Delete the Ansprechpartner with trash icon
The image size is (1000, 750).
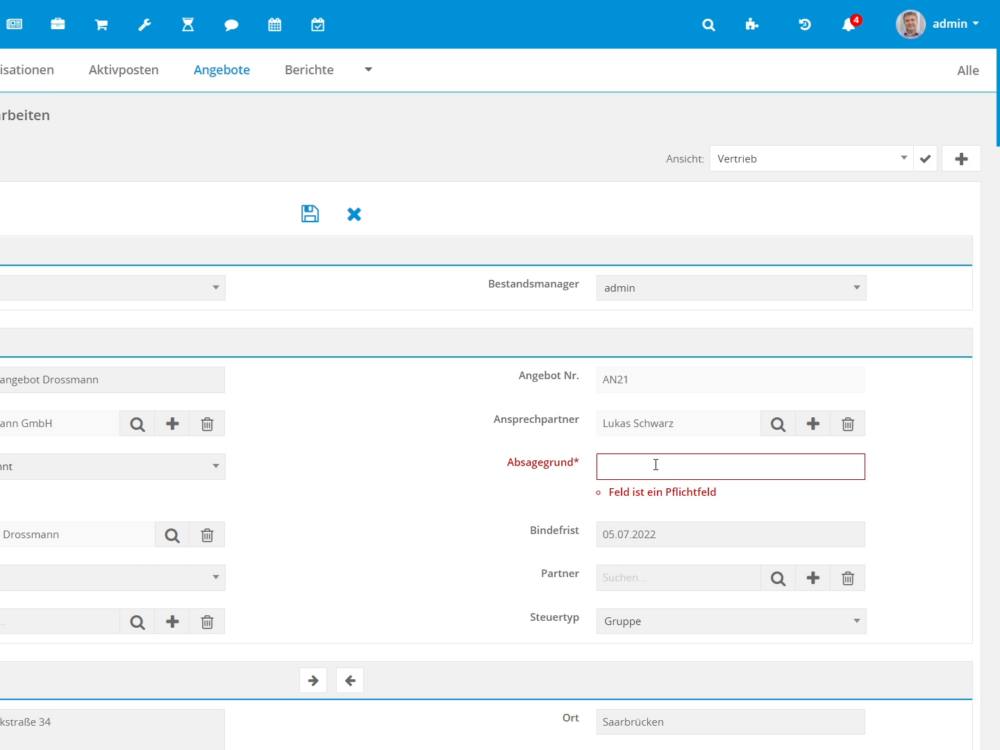click(847, 424)
